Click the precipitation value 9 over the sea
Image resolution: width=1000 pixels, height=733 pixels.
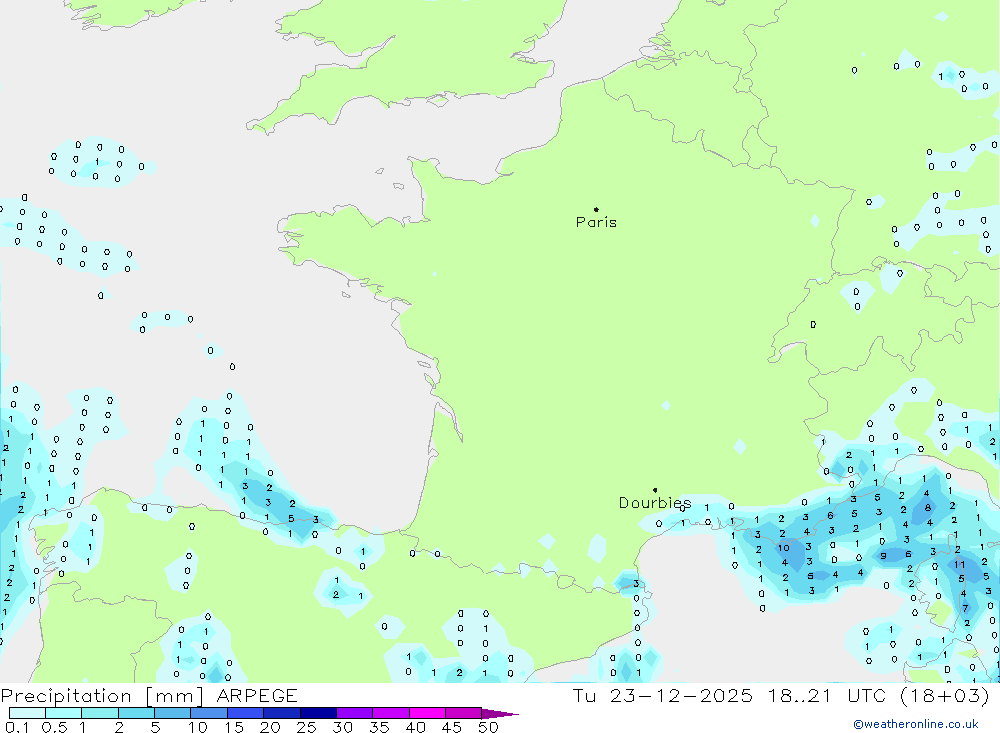click(883, 556)
